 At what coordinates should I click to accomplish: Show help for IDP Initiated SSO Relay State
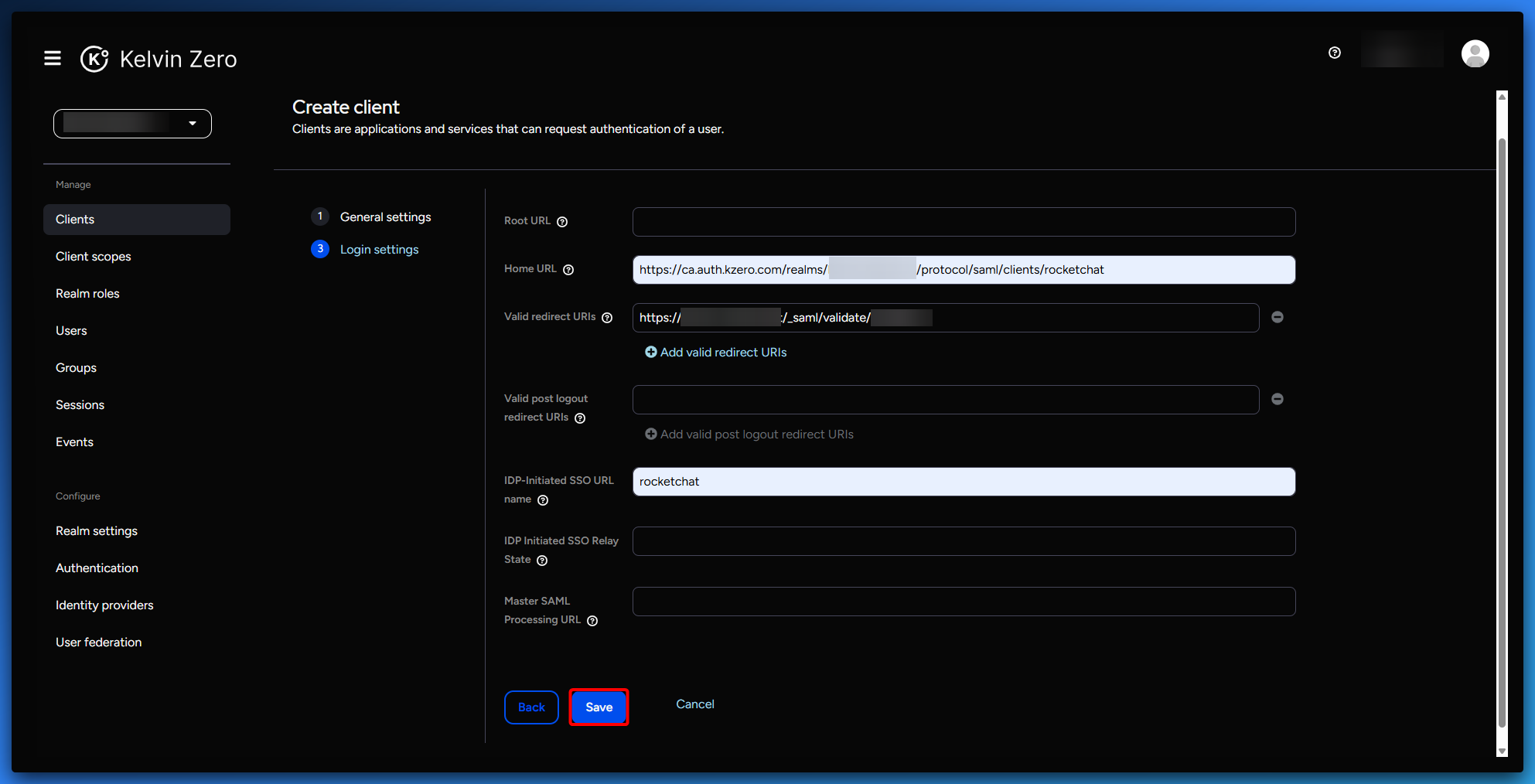[542, 561]
